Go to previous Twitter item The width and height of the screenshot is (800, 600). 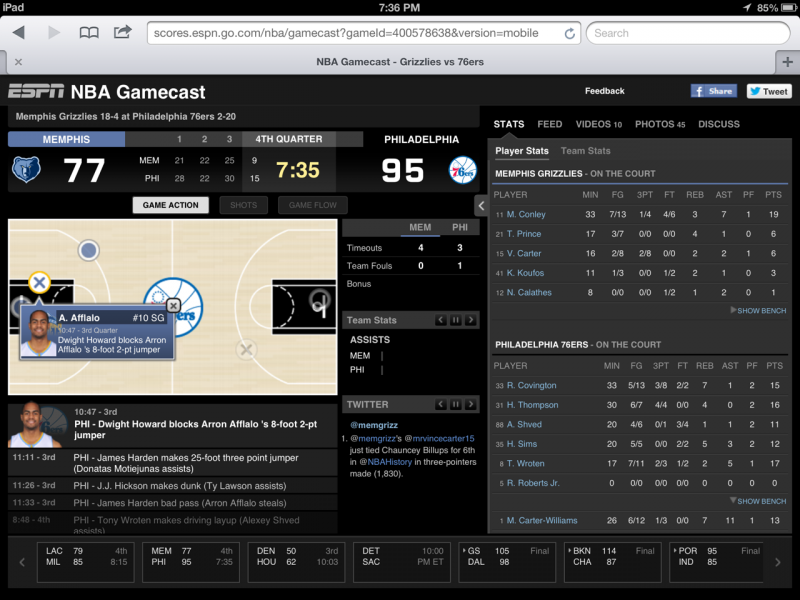[x=441, y=404]
